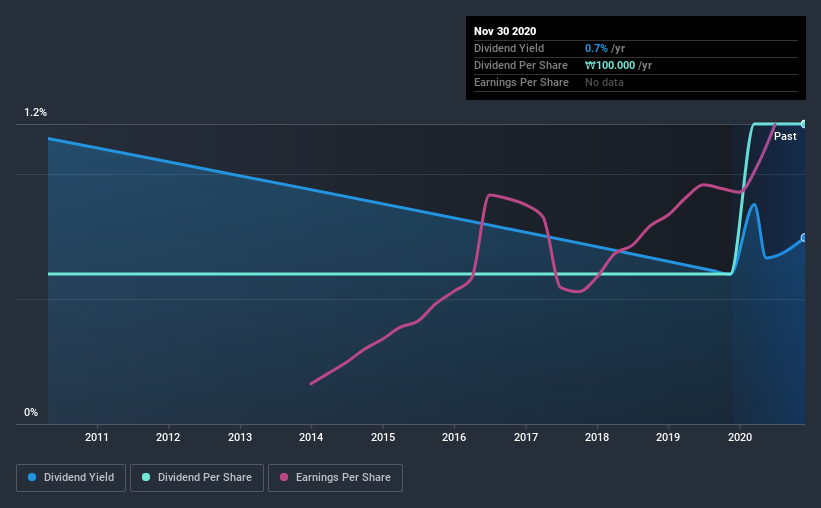Select the 2016 year tick label
This screenshot has width=821, height=508.
(x=454, y=437)
